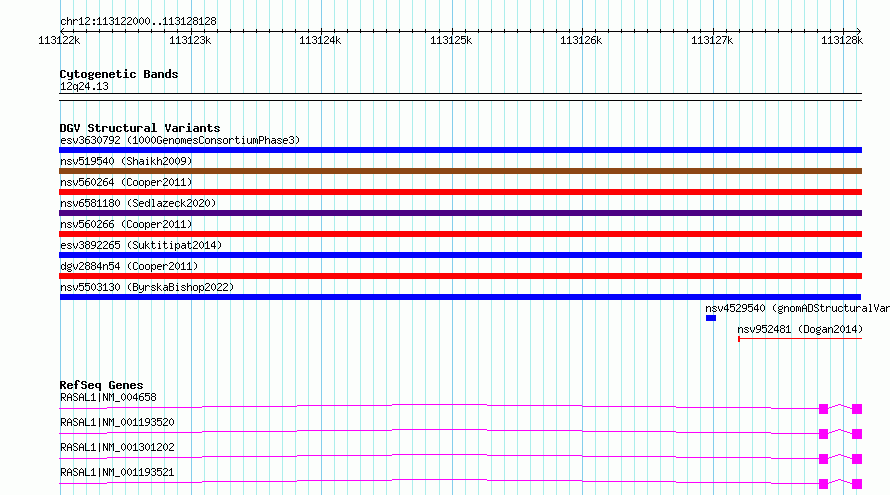Click the nsv4529540 gnomAD variant label
The height and width of the screenshot is (495, 890).
tap(797, 308)
